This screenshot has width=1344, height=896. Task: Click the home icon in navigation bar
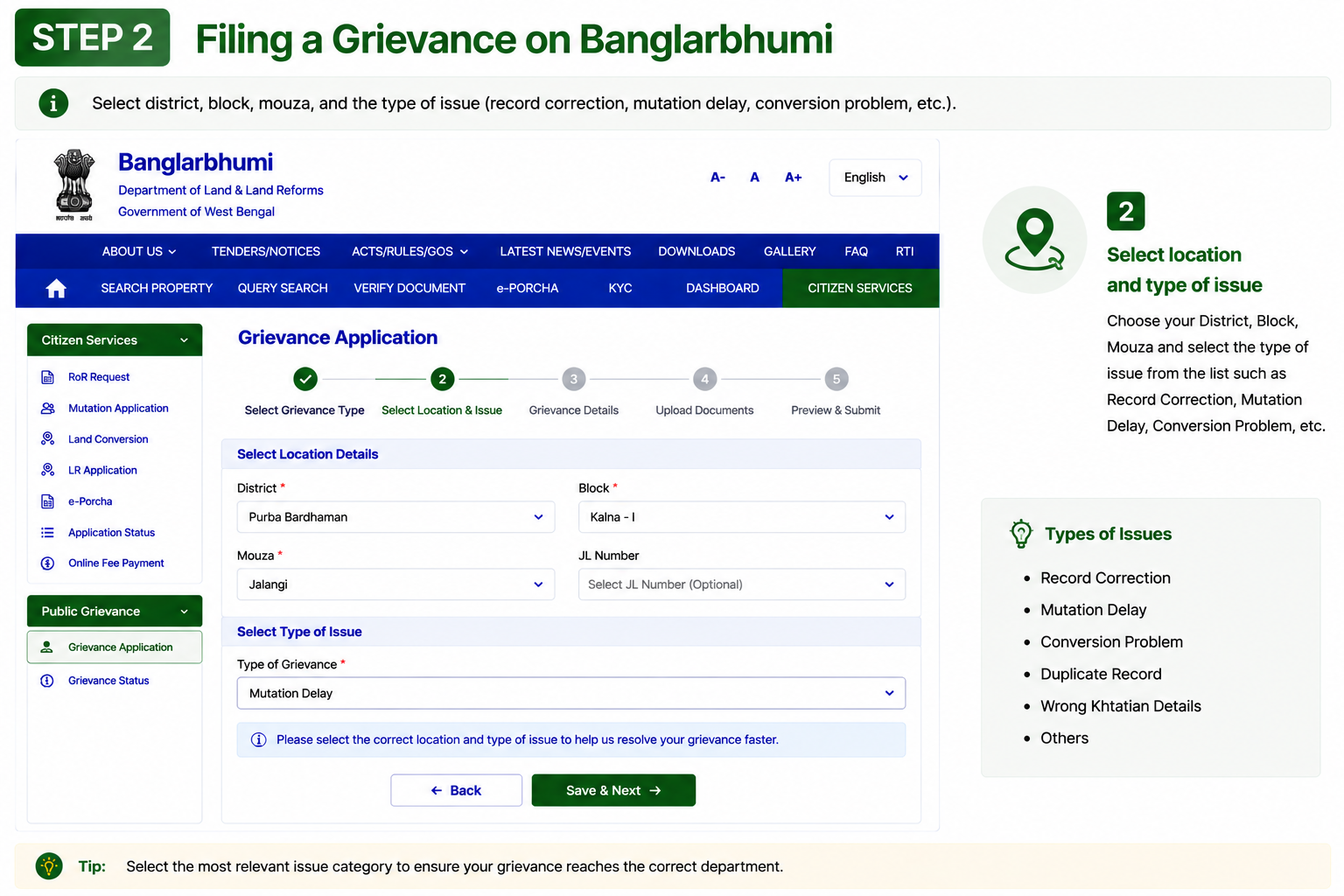click(56, 288)
